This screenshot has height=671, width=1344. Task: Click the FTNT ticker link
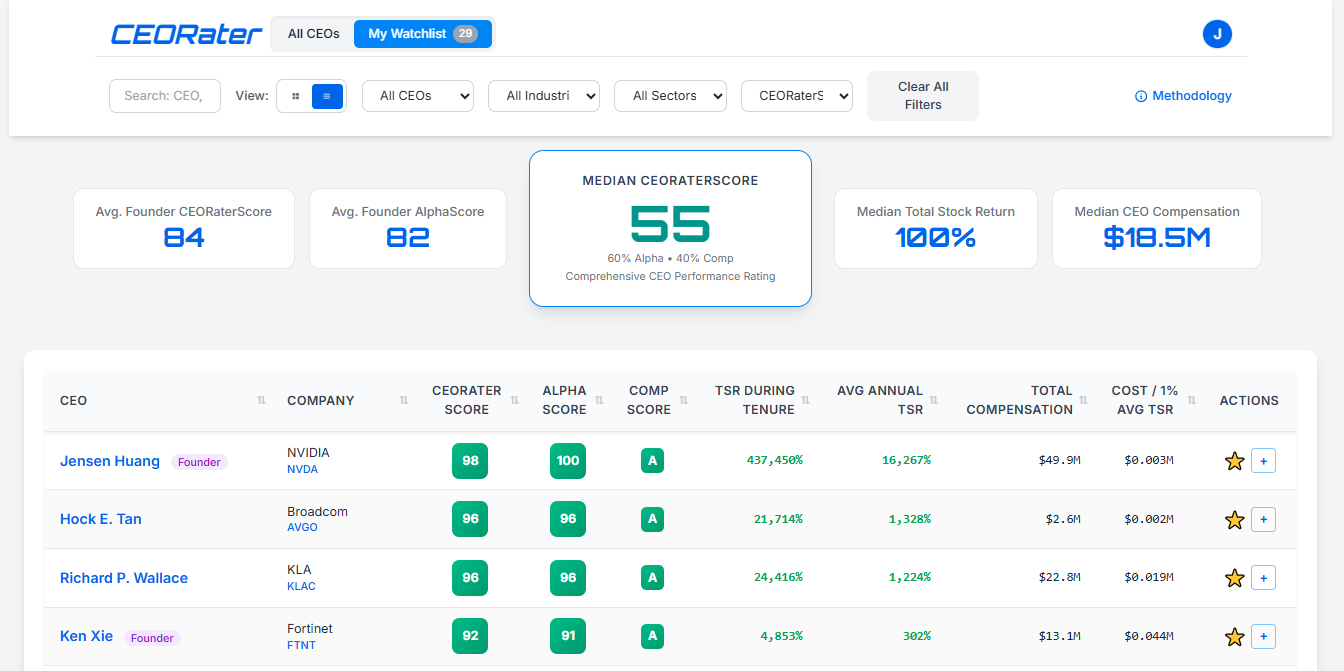pos(301,645)
